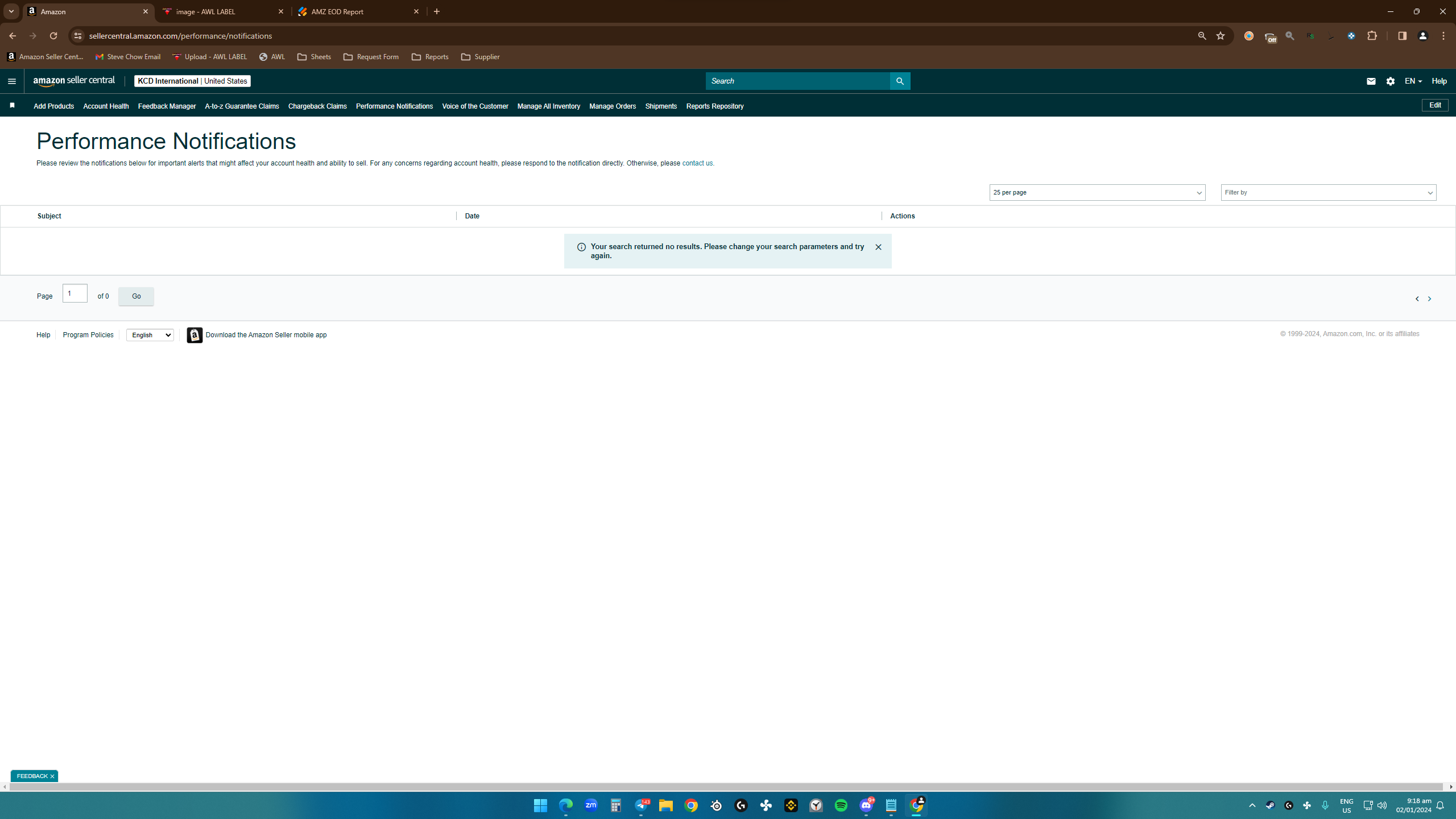Click KCD International account switcher
This screenshot has width=1456, height=819.
pyautogui.click(x=192, y=81)
